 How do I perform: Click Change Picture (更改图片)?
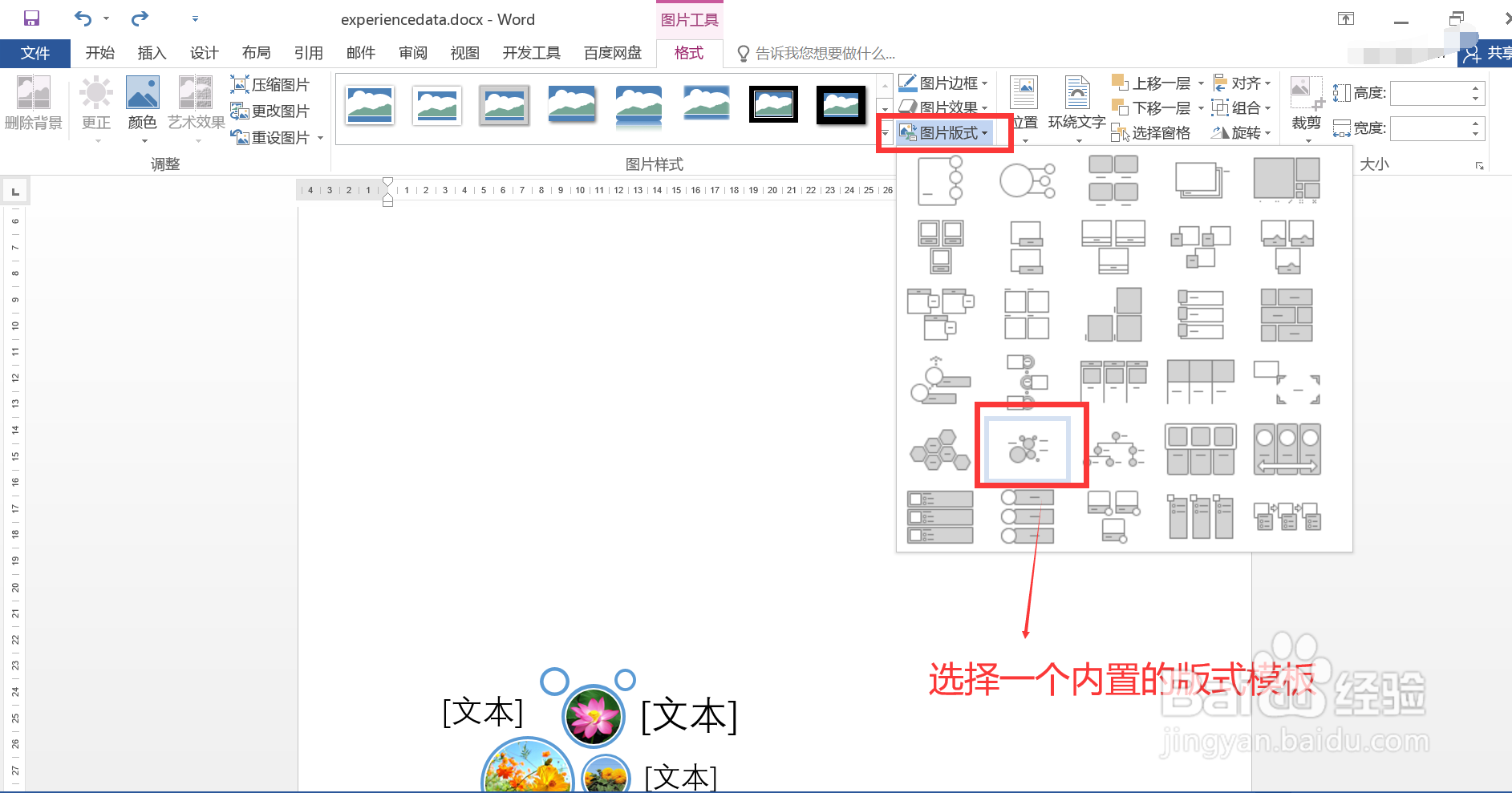271,111
